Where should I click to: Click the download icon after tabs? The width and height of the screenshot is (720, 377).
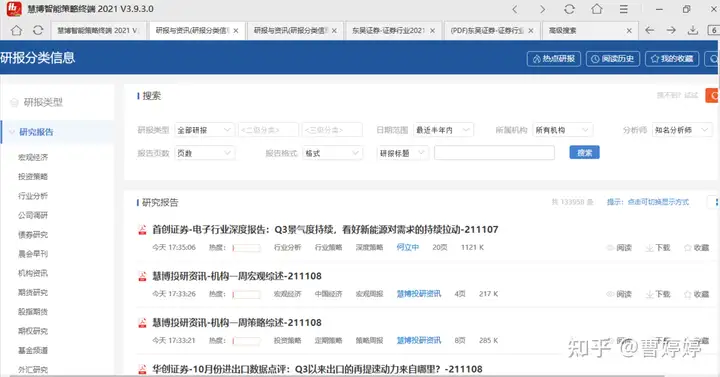(x=693, y=30)
